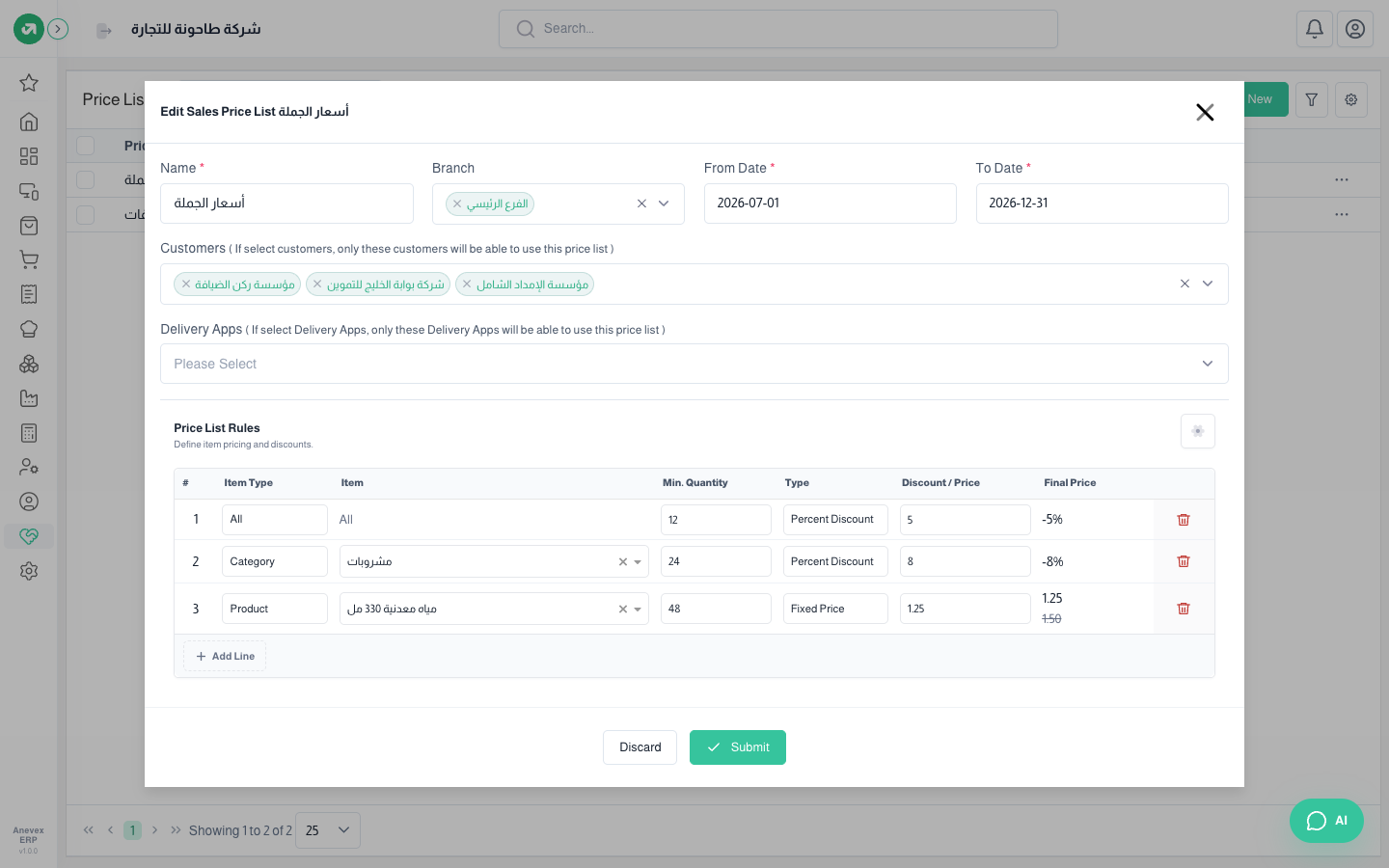Delete price rule line 3 for مياه معدنية
Screen dimensions: 1389x868
point(1184,609)
